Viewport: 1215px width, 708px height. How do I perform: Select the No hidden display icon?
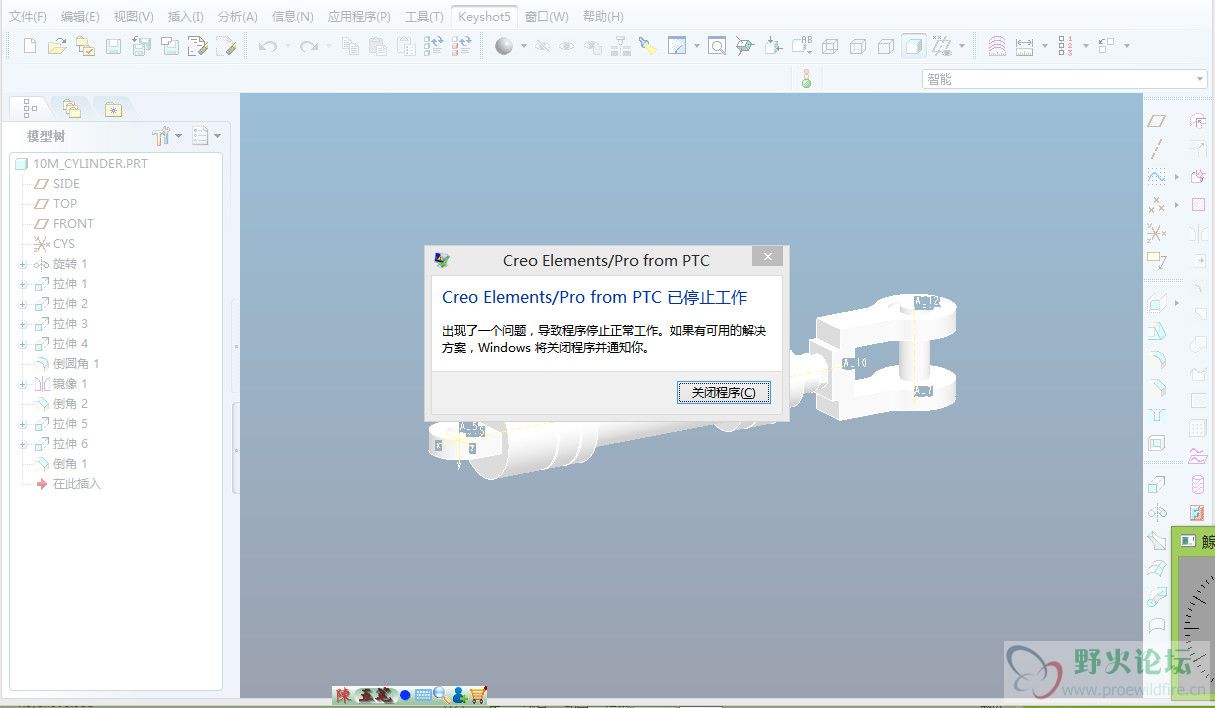click(886, 46)
